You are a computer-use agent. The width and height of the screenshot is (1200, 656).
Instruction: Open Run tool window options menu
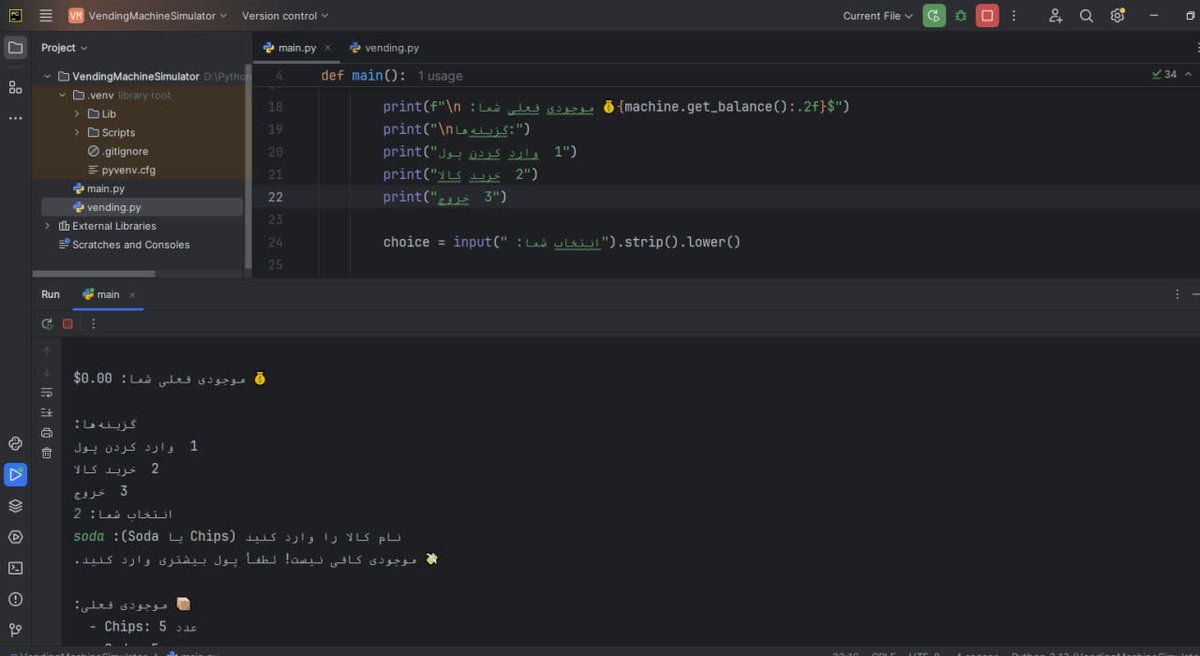coord(1177,294)
